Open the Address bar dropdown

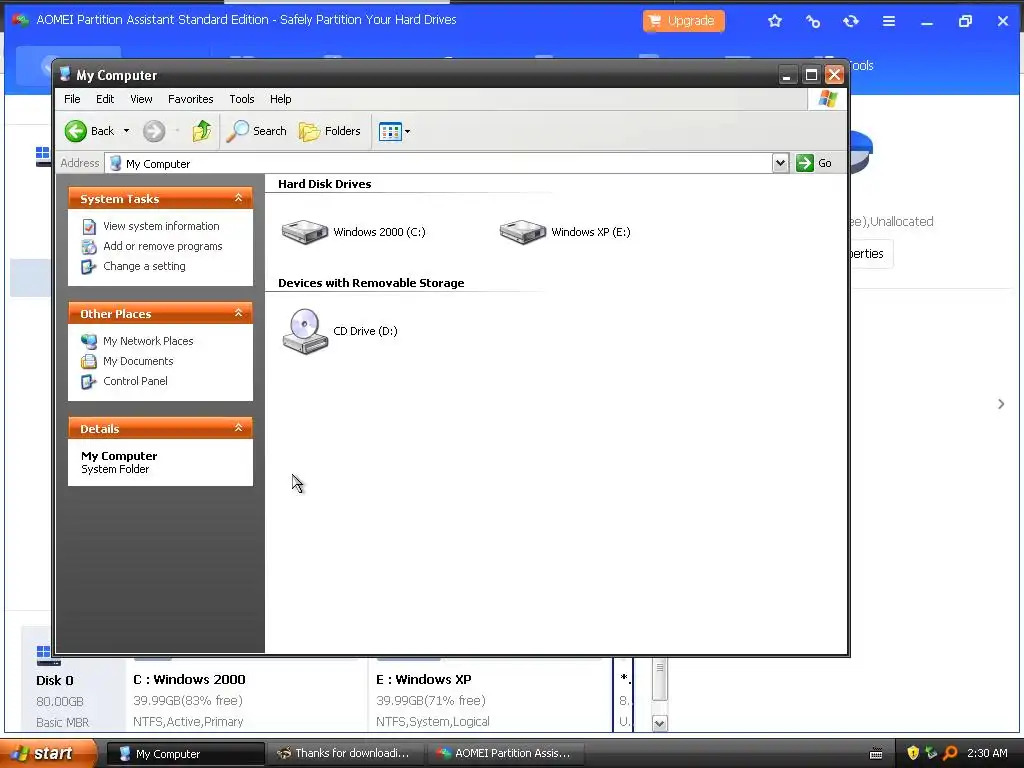coord(780,163)
